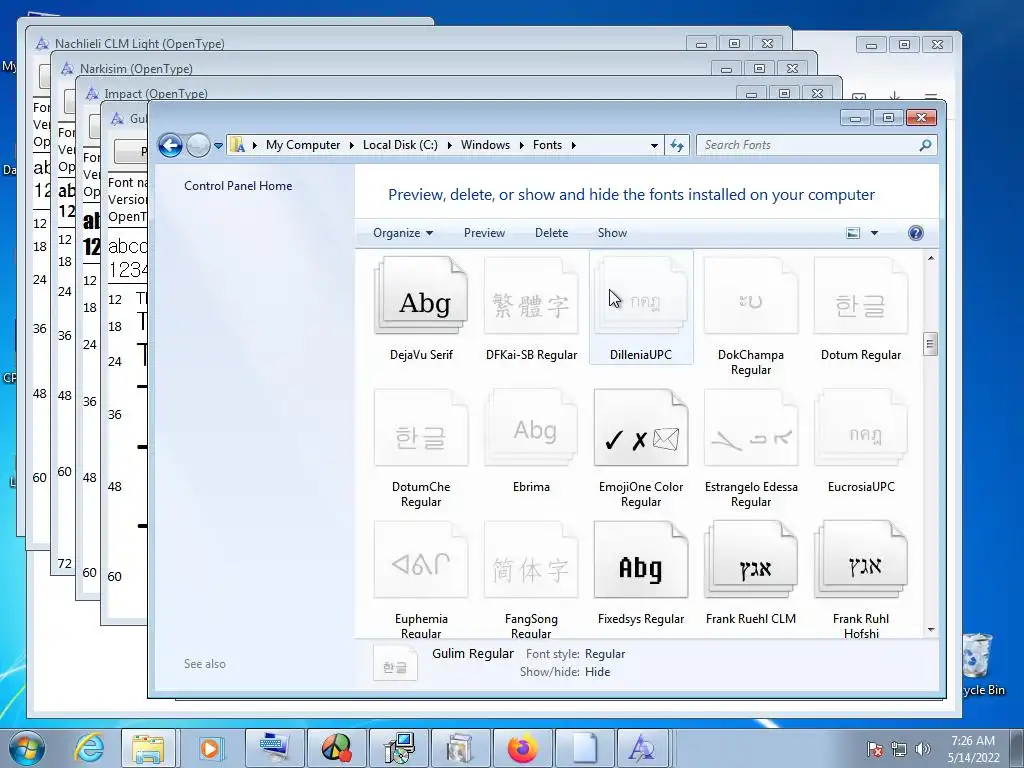Select the Fixedsys Regular font icon
Image resolution: width=1024 pixels, height=768 pixels.
tap(641, 559)
